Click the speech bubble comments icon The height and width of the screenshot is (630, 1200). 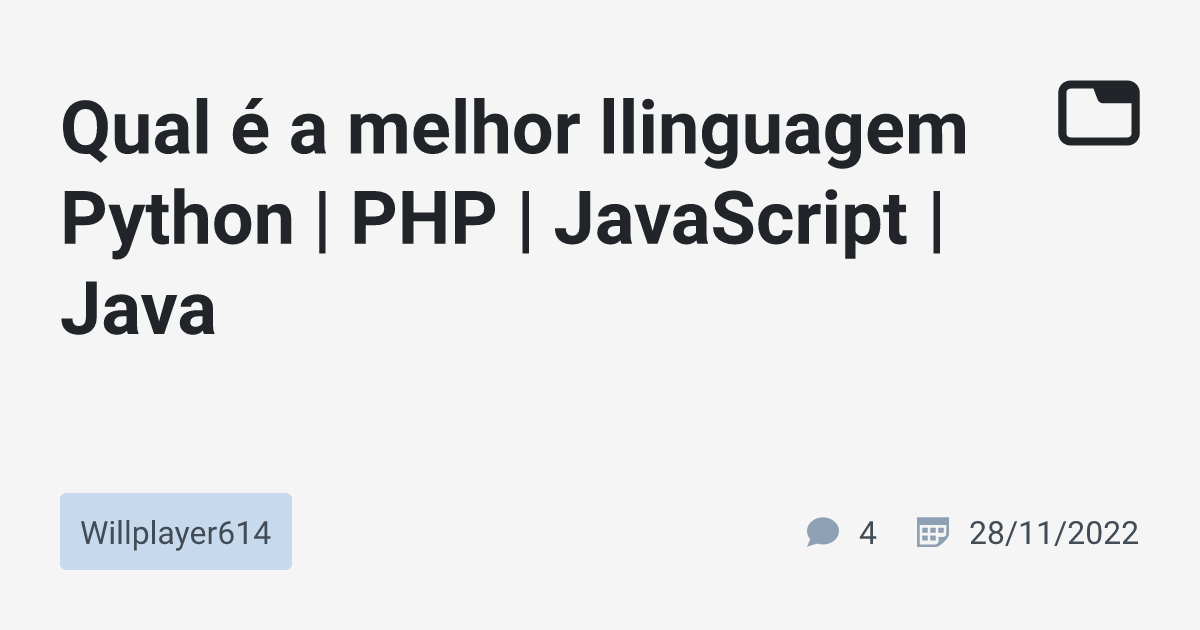822,533
